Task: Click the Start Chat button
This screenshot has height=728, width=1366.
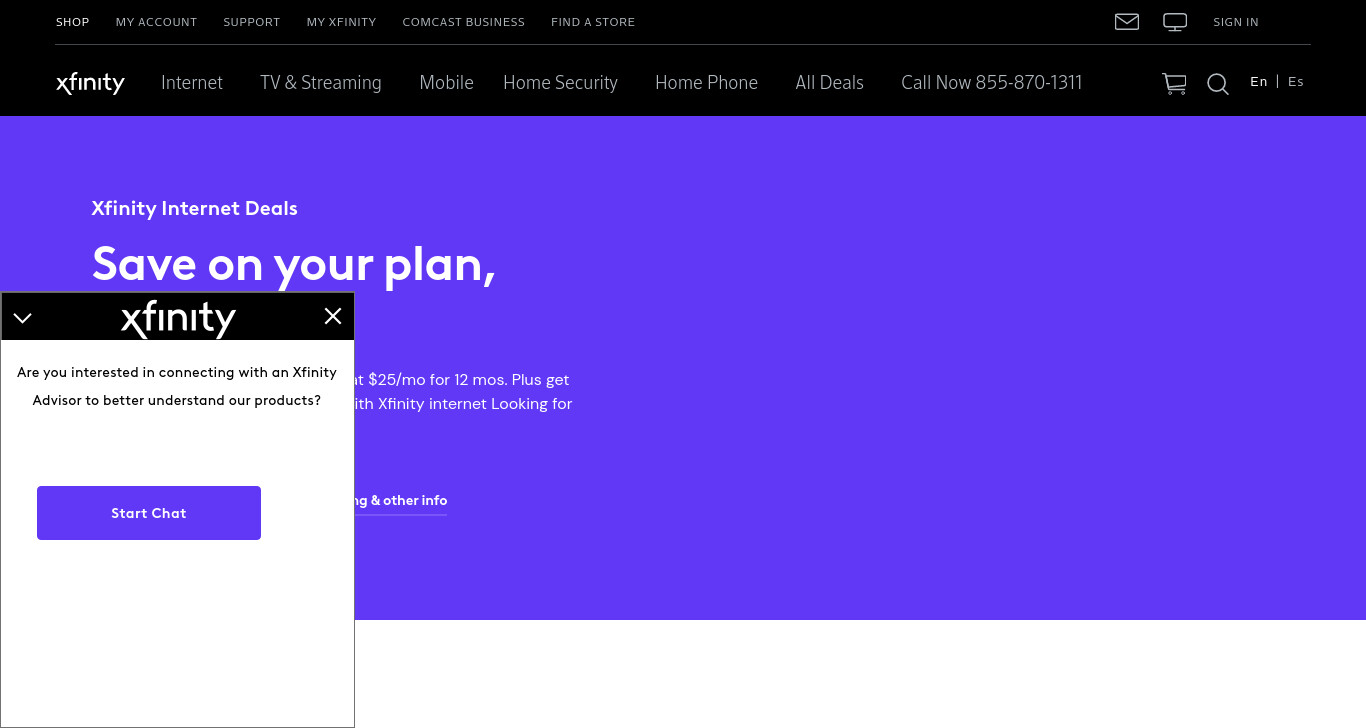Action: pyautogui.click(x=149, y=513)
